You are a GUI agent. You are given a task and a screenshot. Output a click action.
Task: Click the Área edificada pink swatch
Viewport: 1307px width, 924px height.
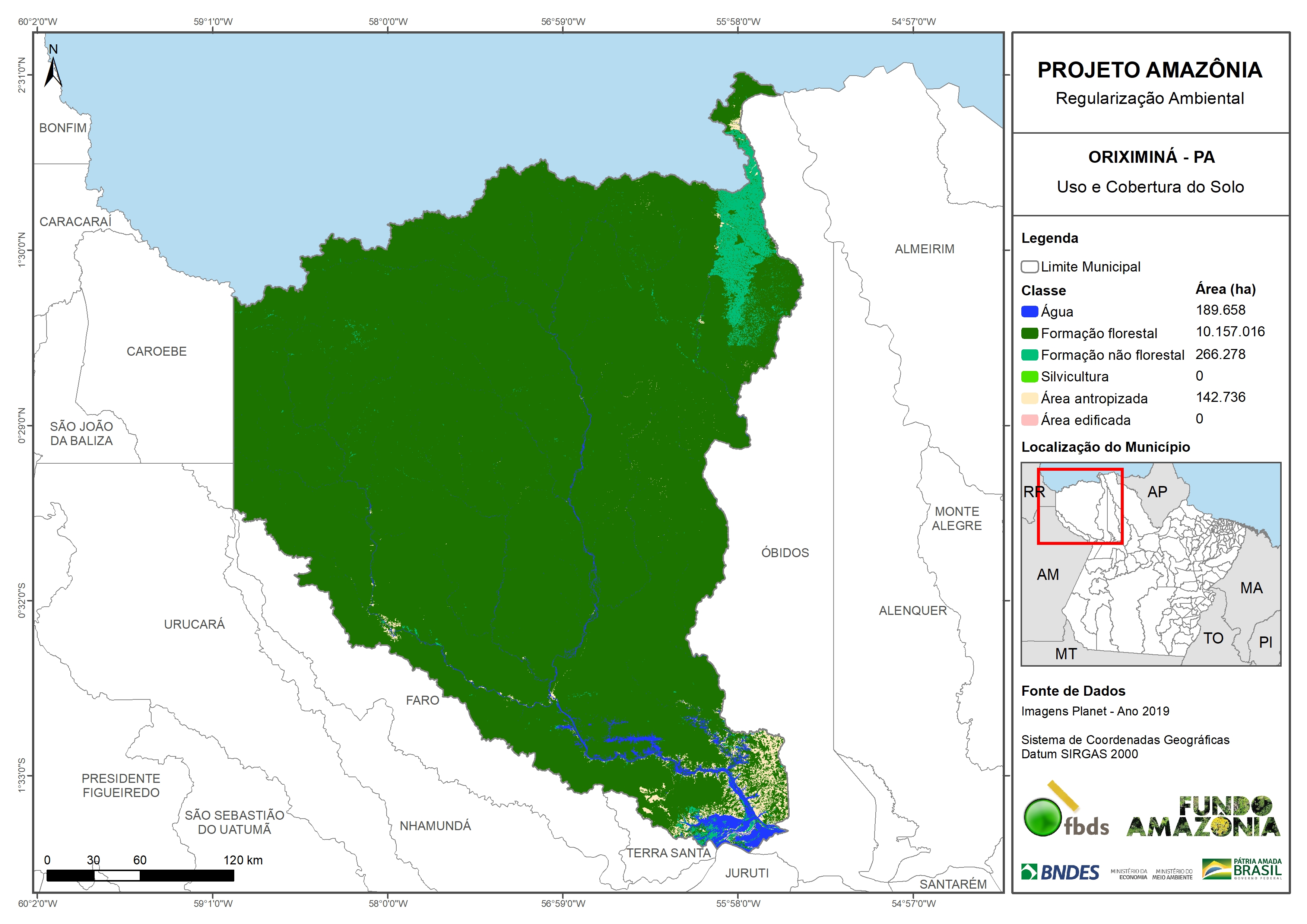point(1029,420)
